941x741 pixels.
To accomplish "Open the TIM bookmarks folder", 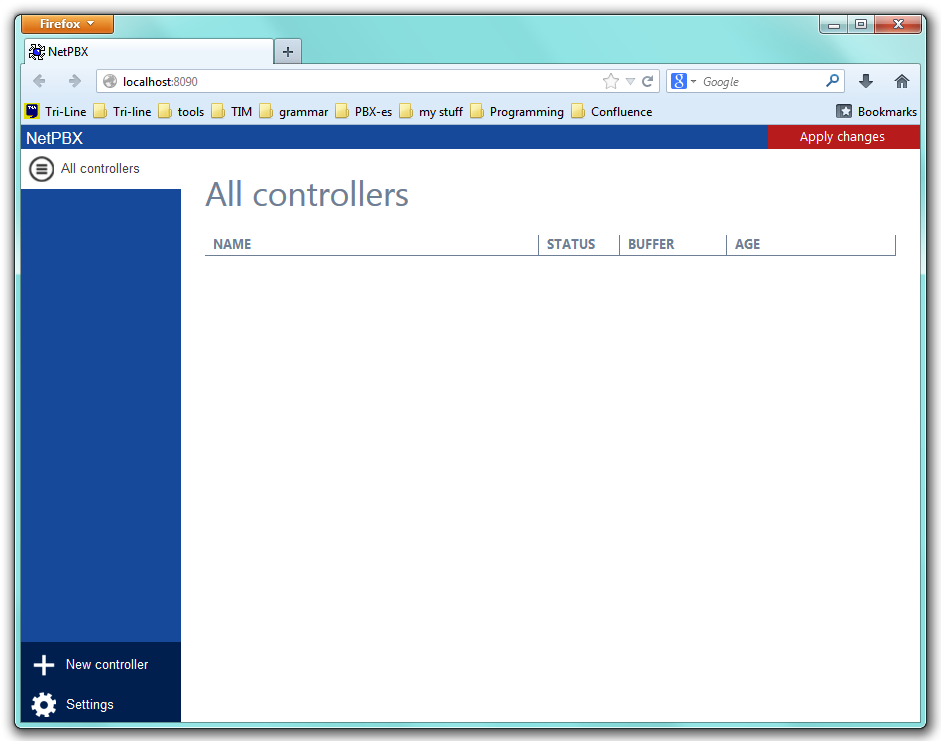I will point(232,112).
